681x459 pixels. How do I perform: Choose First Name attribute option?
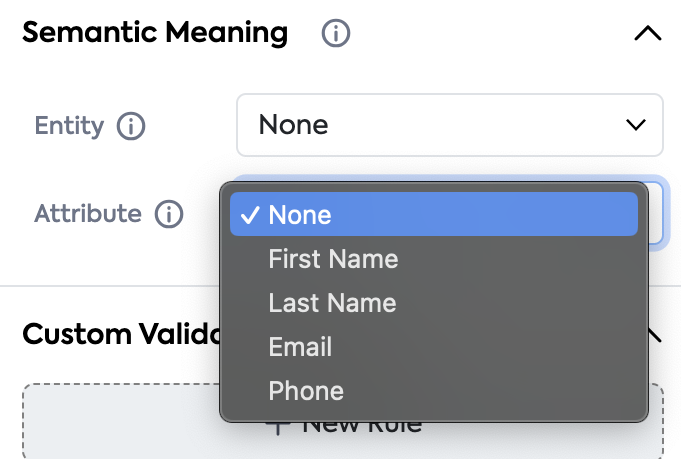[333, 259]
